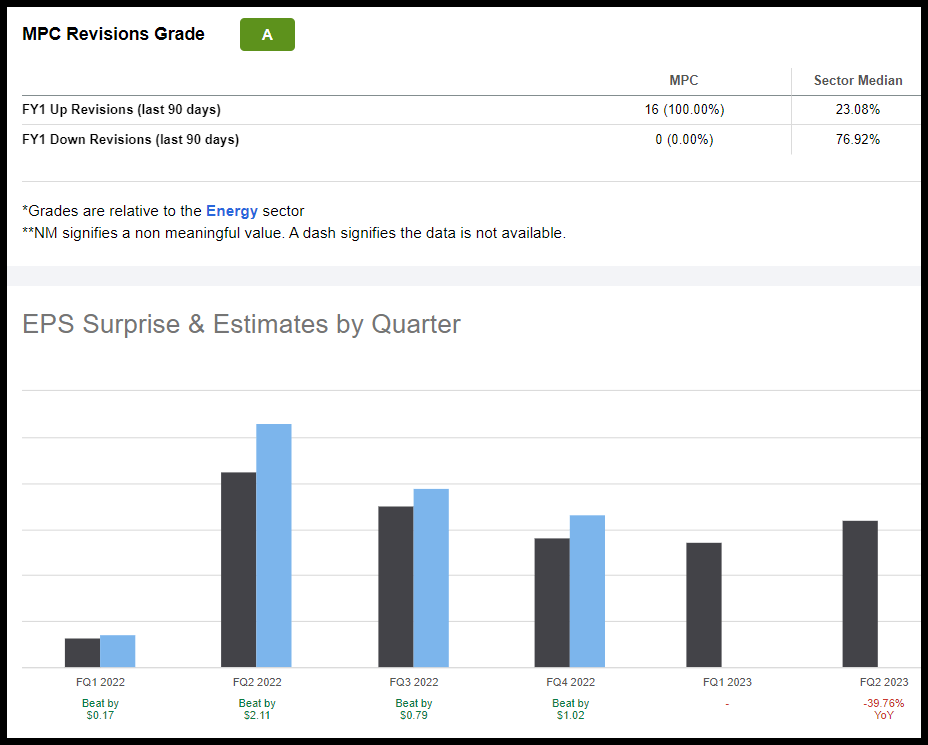This screenshot has width=928, height=745.
Task: Click the FQ2 2022 dark estimate bar
Action: [x=239, y=570]
